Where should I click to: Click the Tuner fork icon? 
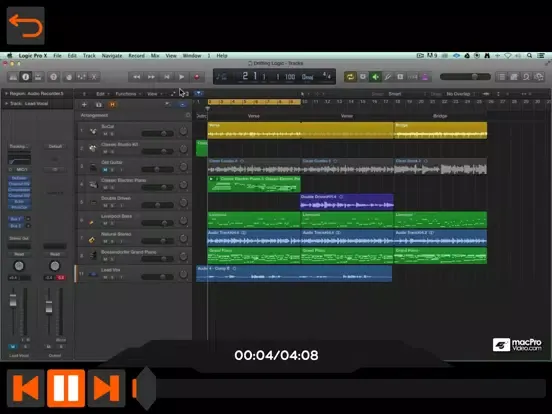coord(388,77)
